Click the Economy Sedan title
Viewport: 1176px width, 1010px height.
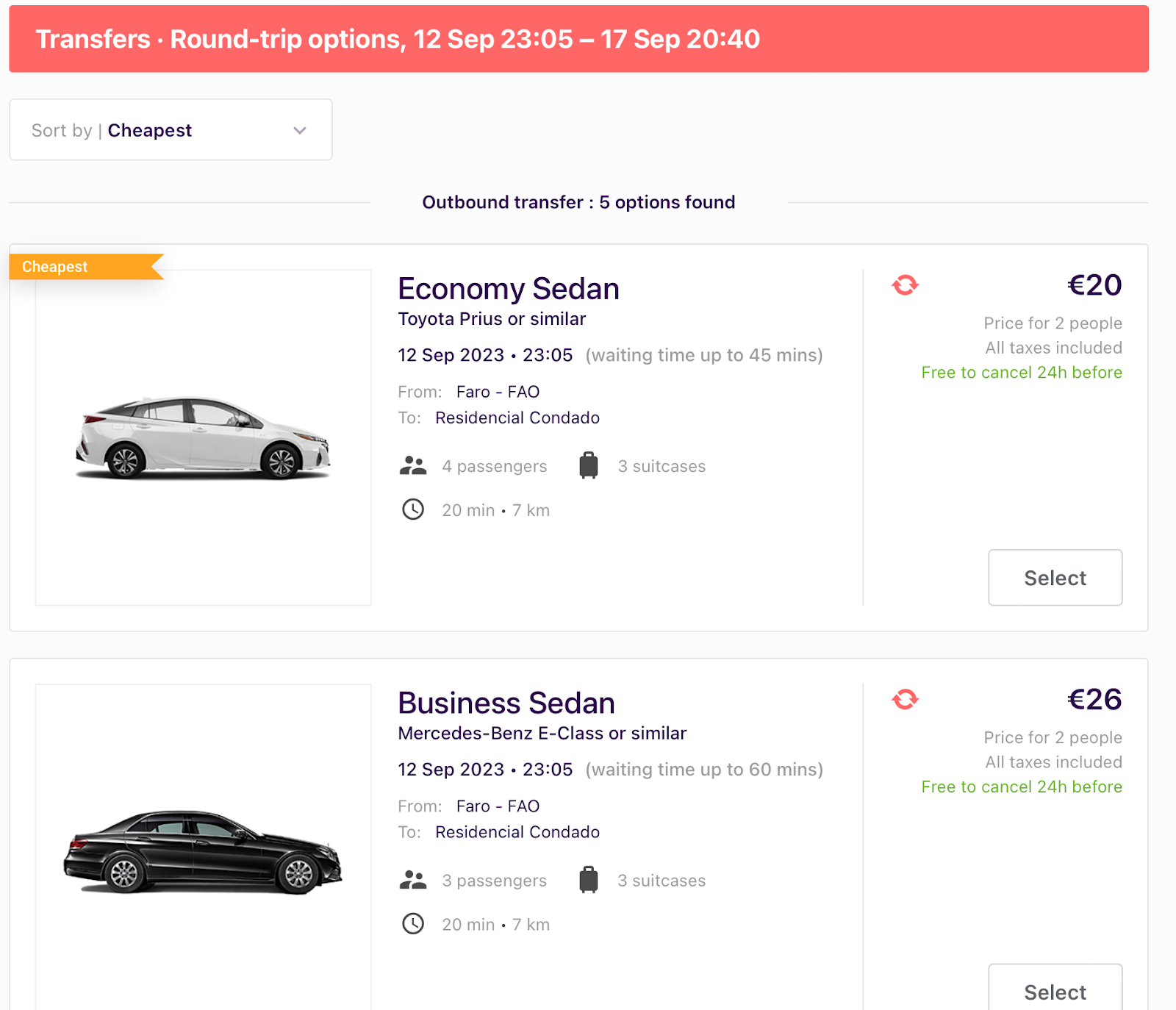[x=509, y=289]
